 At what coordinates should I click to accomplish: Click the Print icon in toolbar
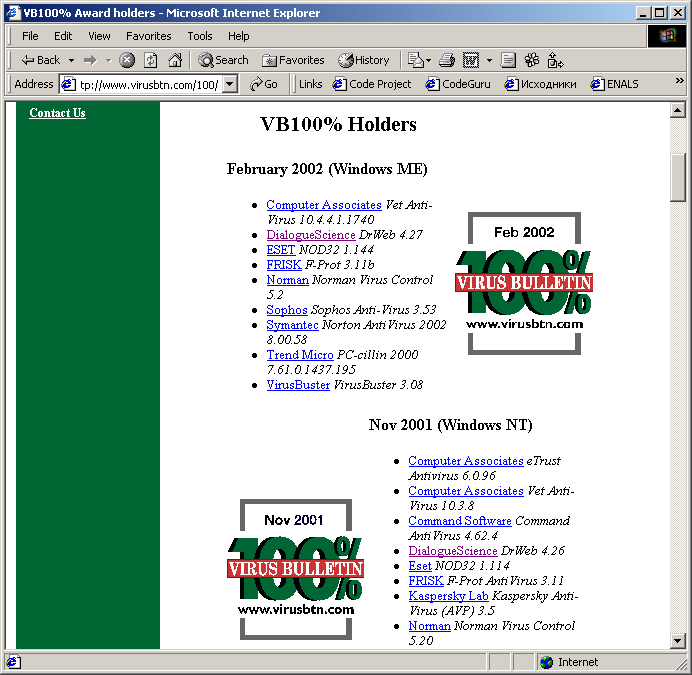pos(447,60)
